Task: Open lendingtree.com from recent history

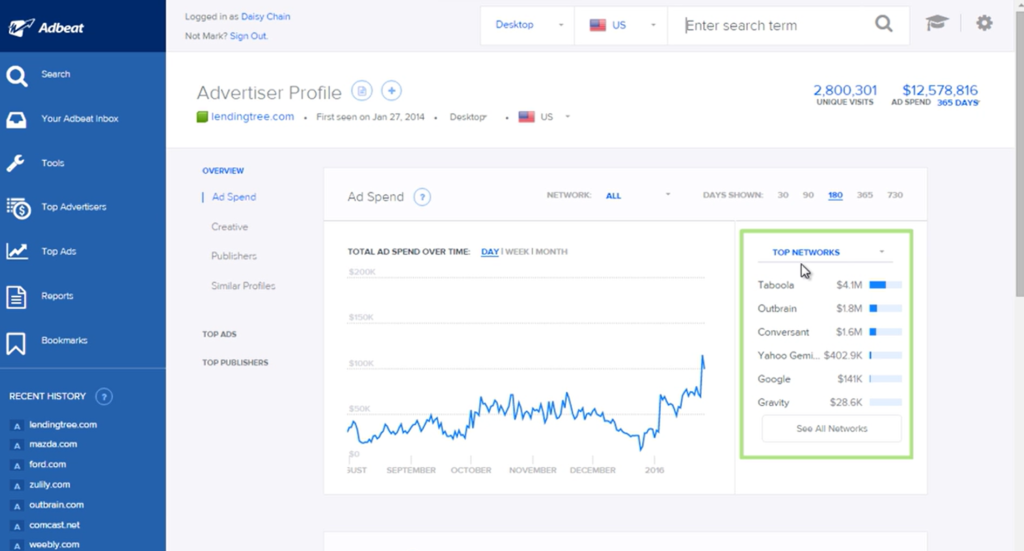Action: [63, 424]
